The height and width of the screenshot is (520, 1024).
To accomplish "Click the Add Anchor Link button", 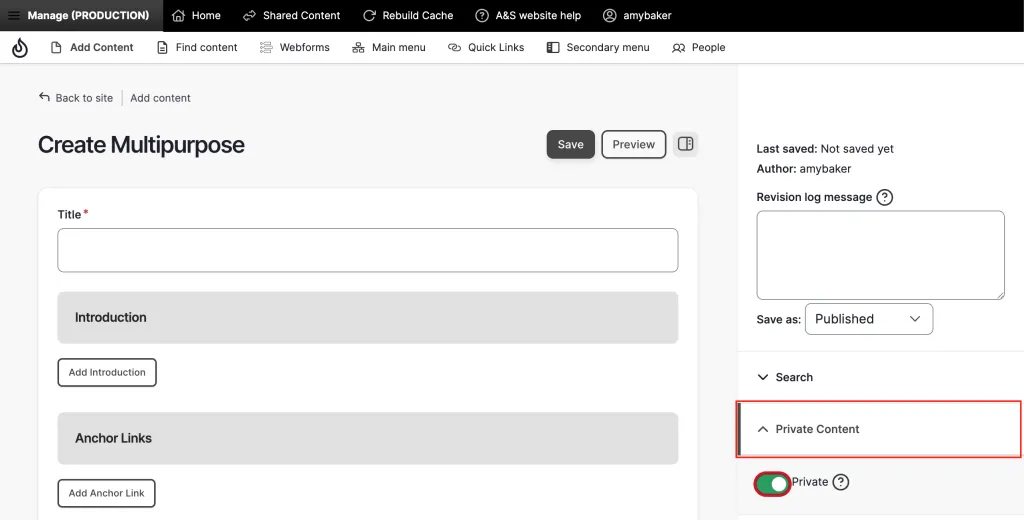I will pos(106,493).
